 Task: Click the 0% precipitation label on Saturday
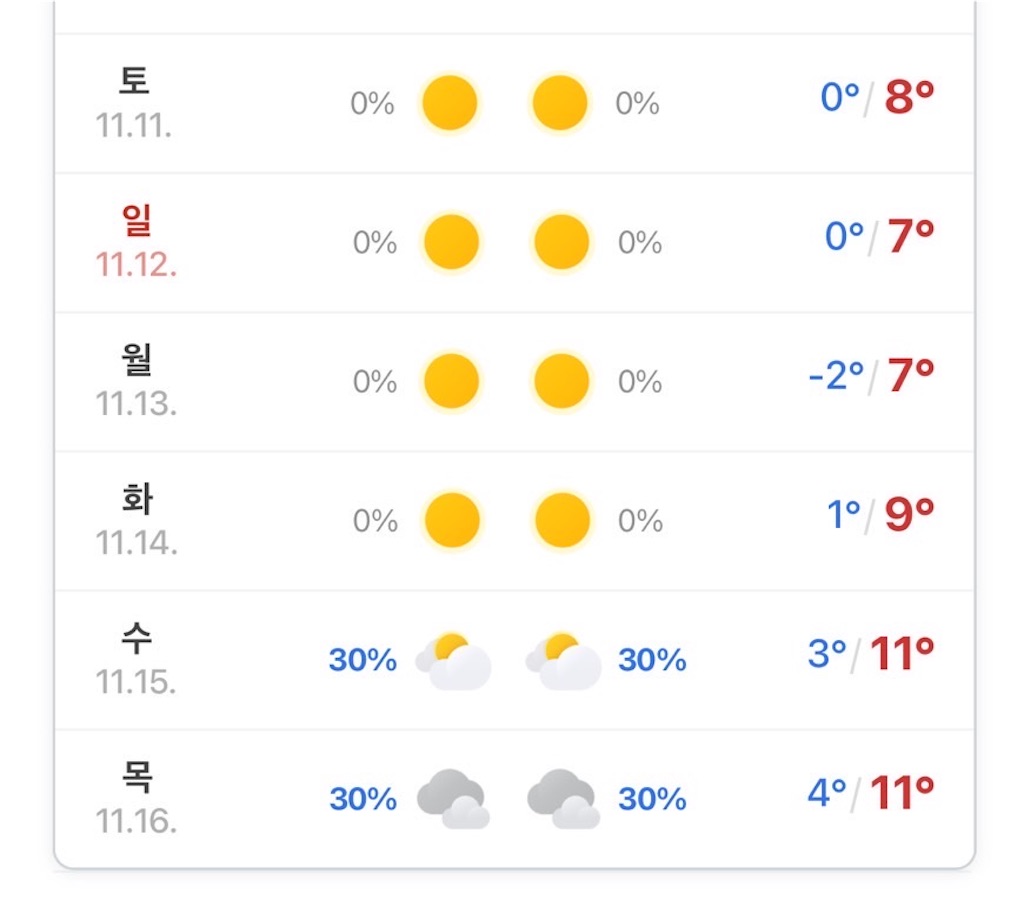373,102
